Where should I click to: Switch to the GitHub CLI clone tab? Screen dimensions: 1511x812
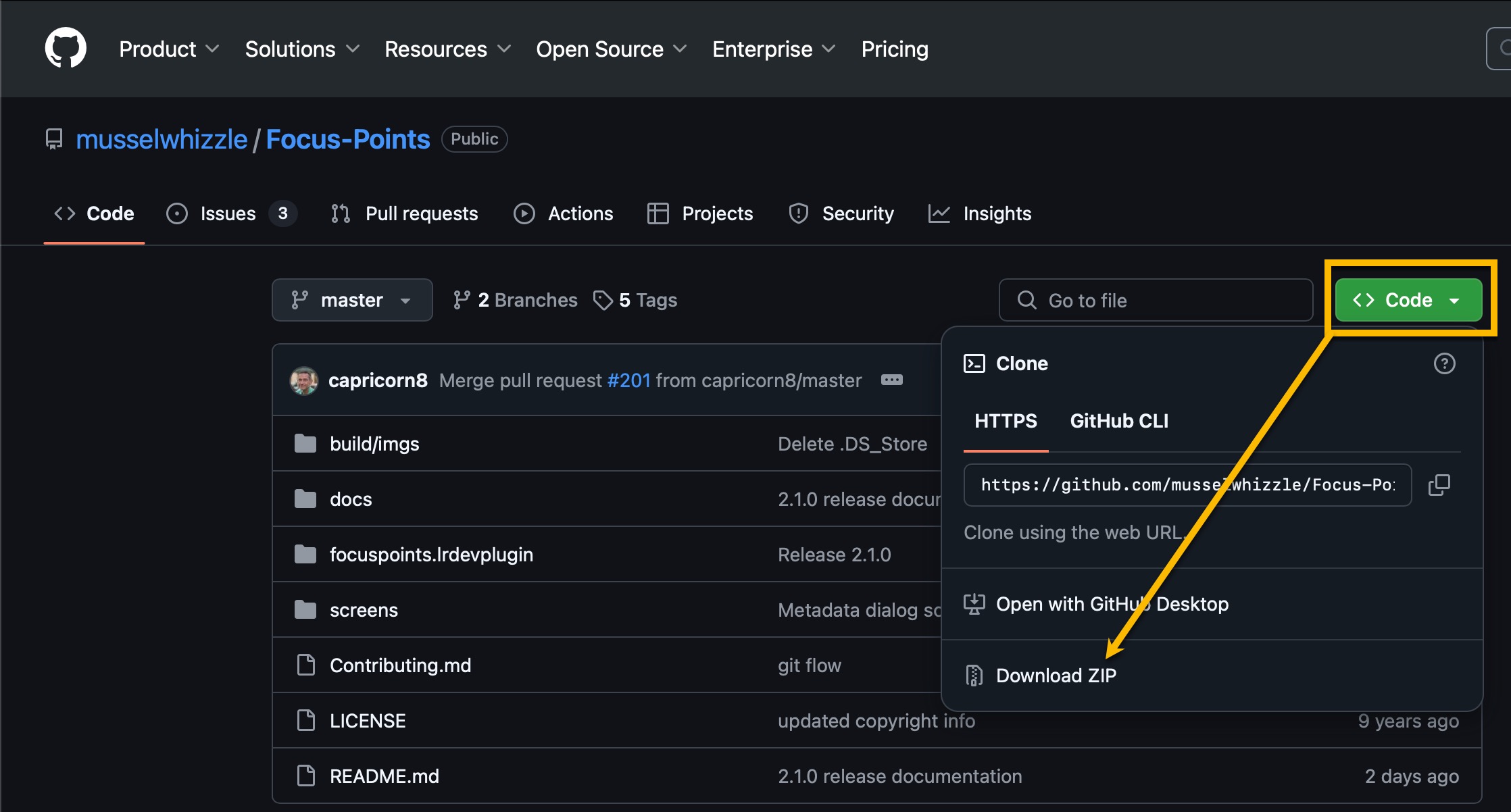click(1119, 422)
